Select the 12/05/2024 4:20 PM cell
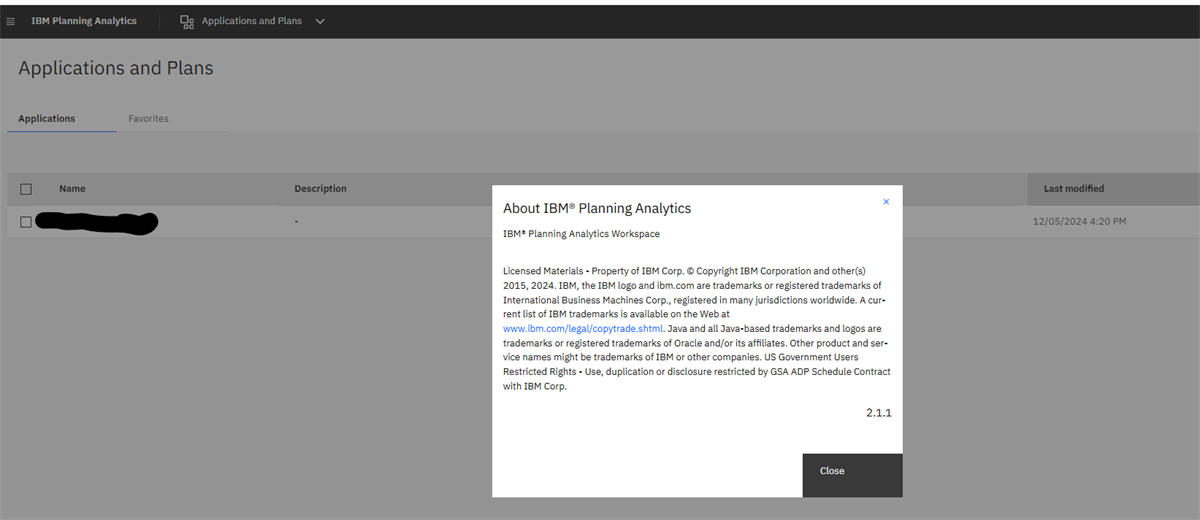Screen dimensions: 1200x520 (x=1080, y=221)
